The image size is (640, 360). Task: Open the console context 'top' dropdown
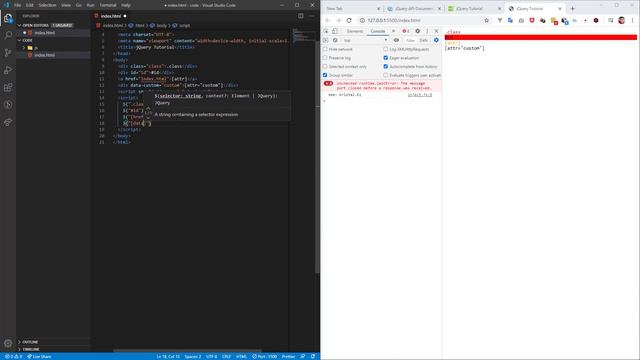point(365,40)
